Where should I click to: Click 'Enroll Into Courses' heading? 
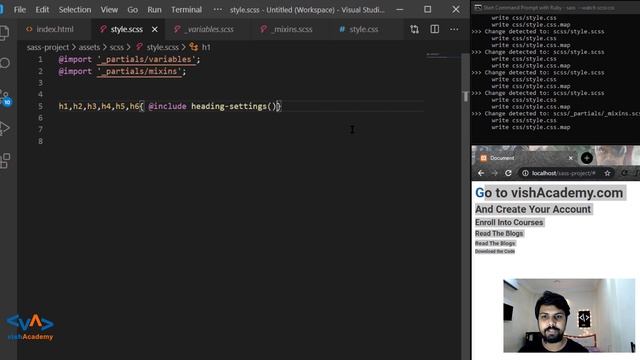tap(509, 222)
